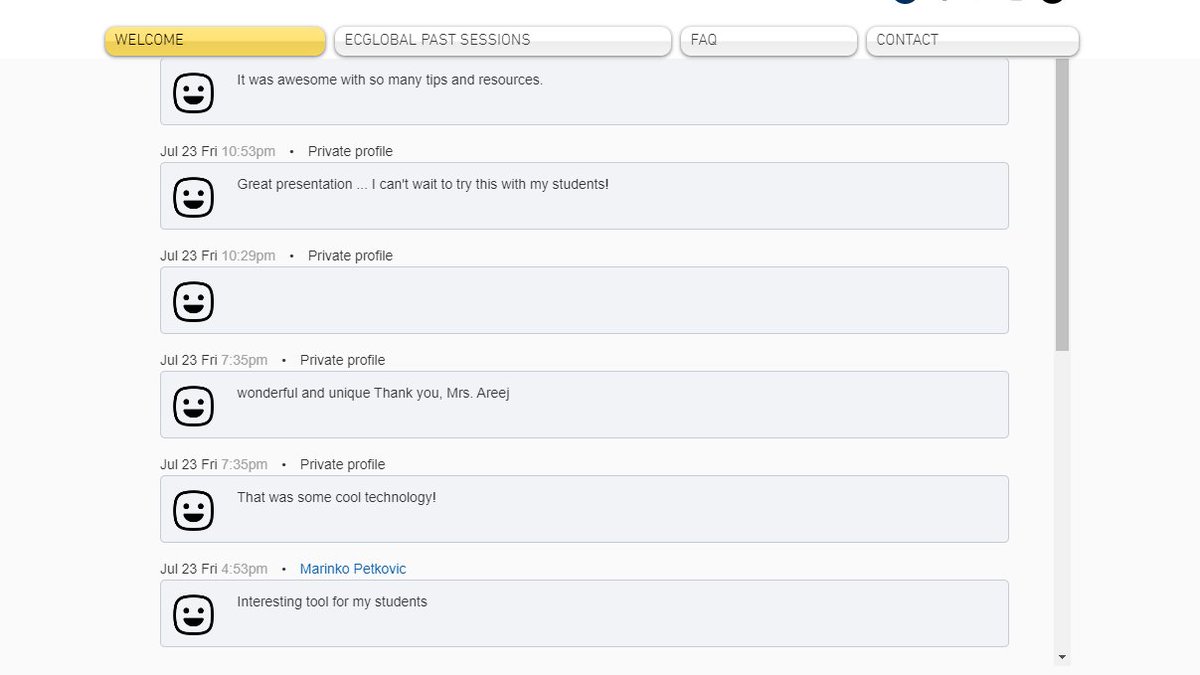Click the scrollbar thumb of the comments list

click(x=1062, y=205)
